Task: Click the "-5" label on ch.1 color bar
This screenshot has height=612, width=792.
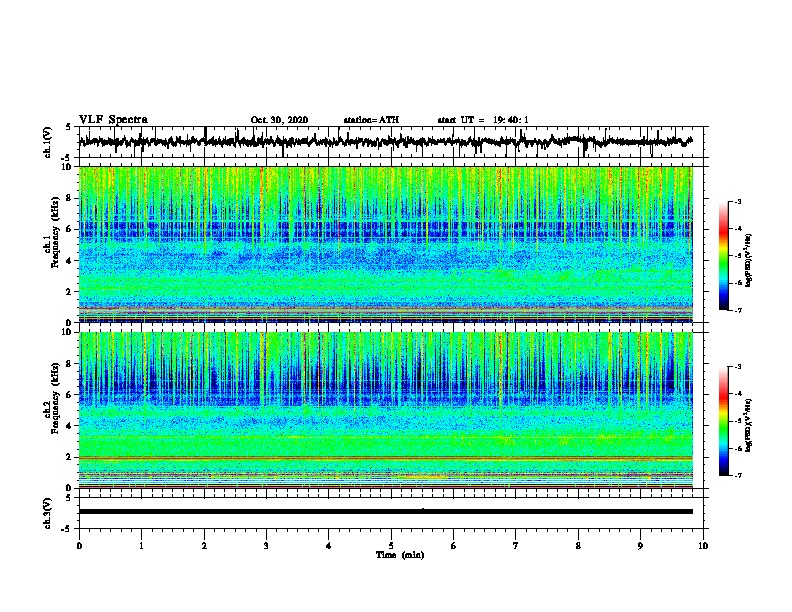Action: (x=738, y=256)
